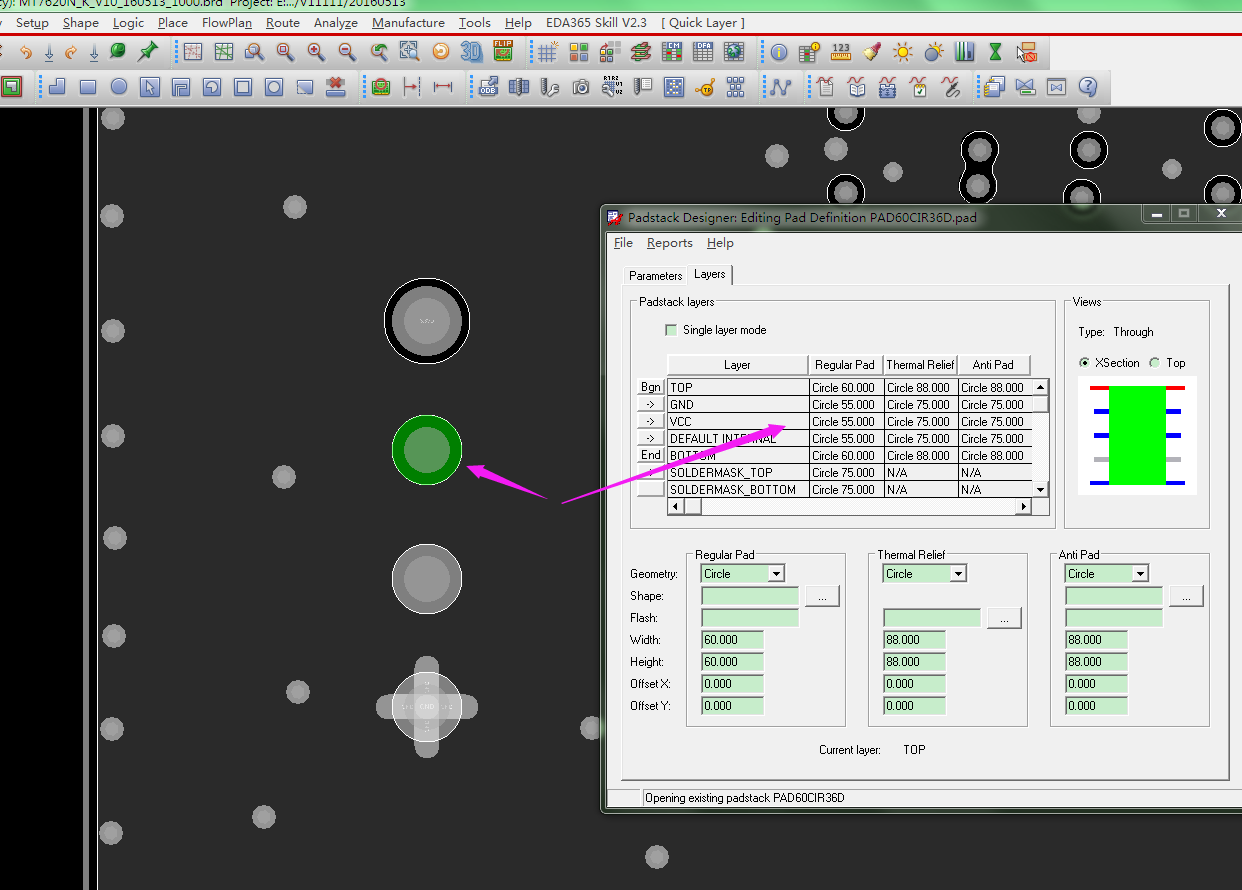Click browse button next to Regular Pad Shape
The height and width of the screenshot is (890, 1242).
coord(822,596)
